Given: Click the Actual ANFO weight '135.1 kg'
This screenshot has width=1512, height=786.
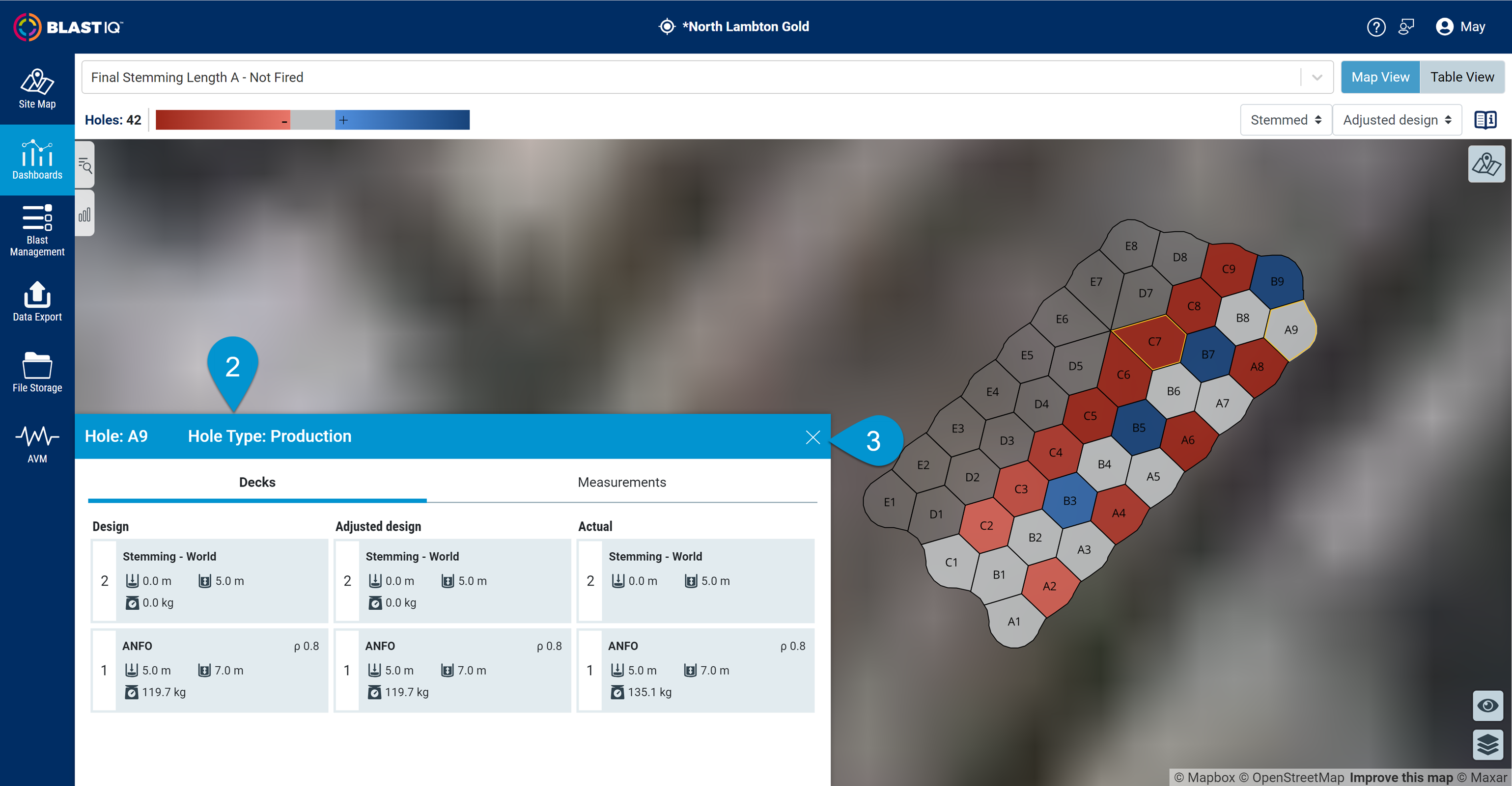Looking at the screenshot, I should [649, 692].
